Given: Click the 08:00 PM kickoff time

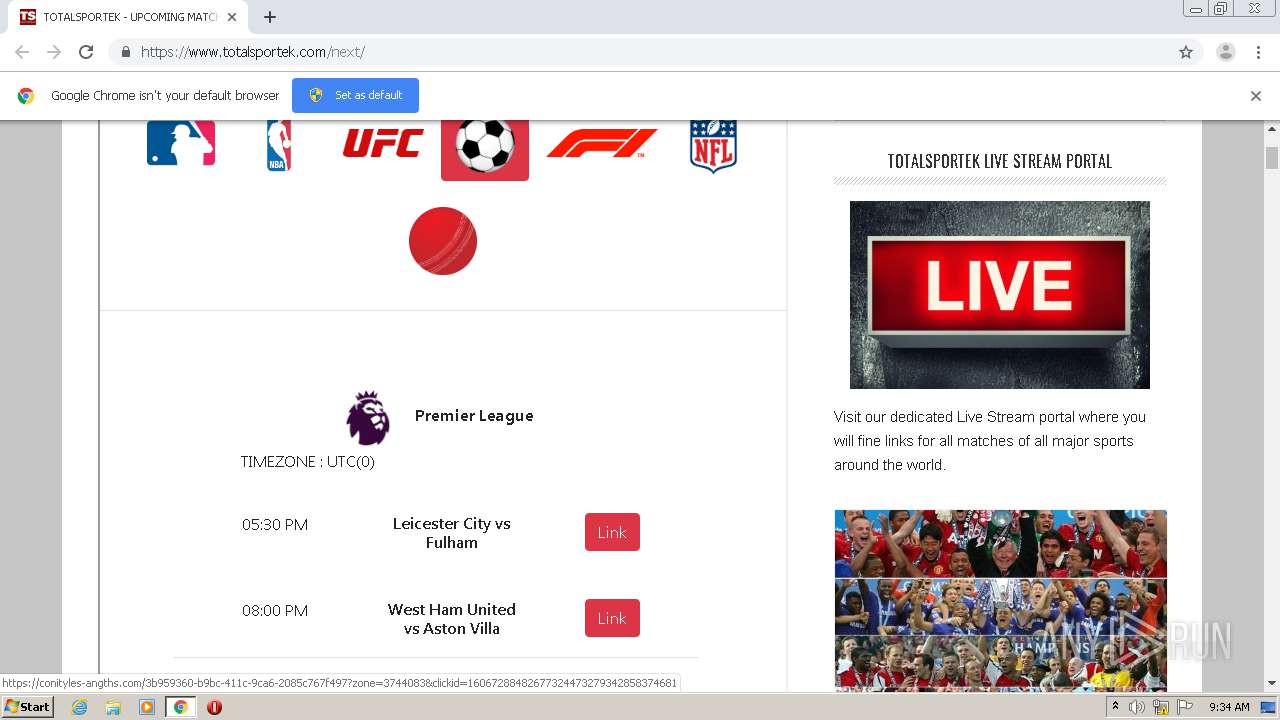Looking at the screenshot, I should (275, 610).
